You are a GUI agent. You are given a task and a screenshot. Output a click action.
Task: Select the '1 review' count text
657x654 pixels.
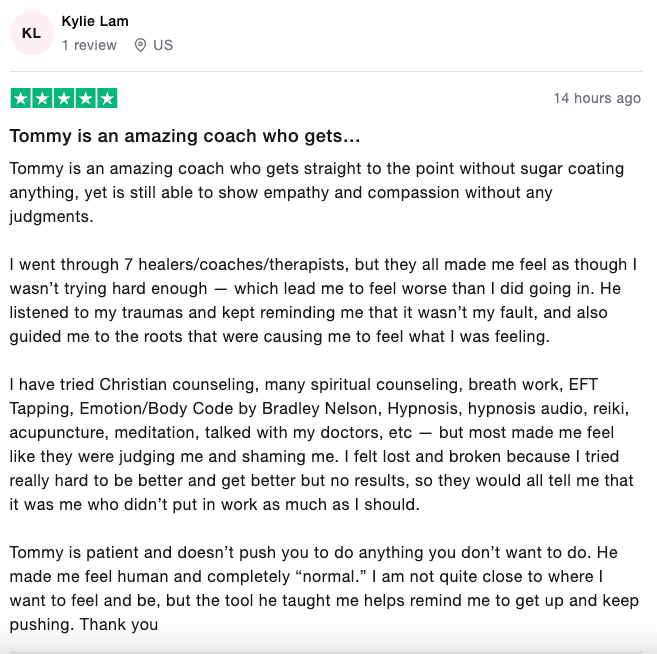point(89,45)
